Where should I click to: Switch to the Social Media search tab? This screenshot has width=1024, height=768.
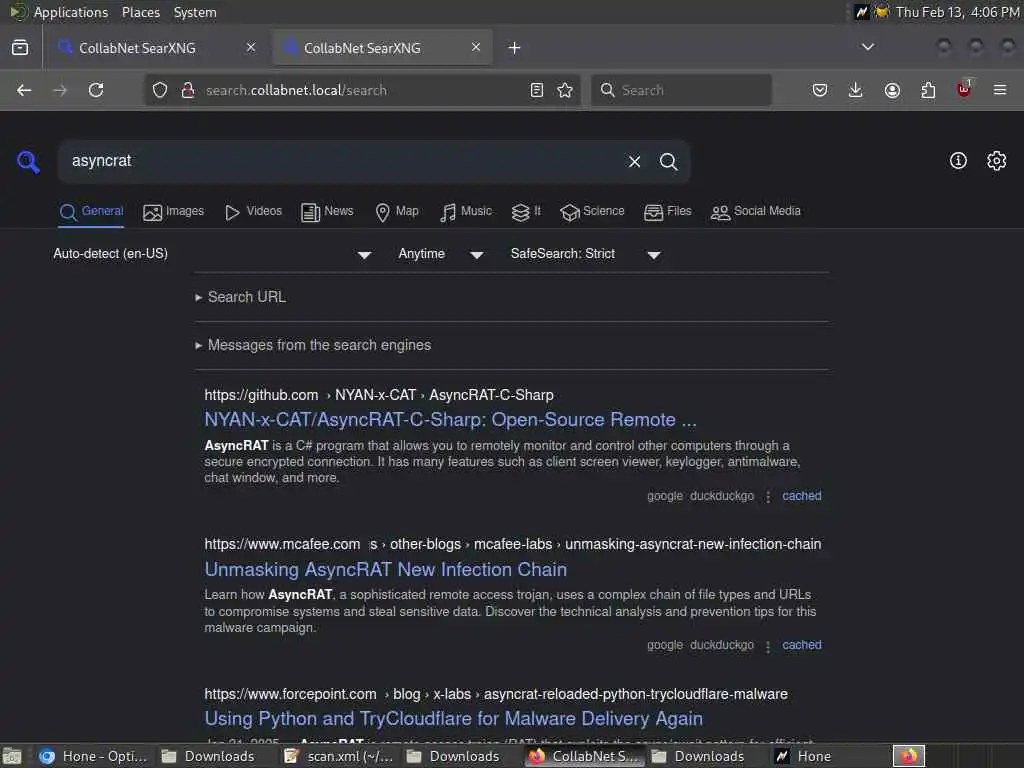[x=756, y=212]
